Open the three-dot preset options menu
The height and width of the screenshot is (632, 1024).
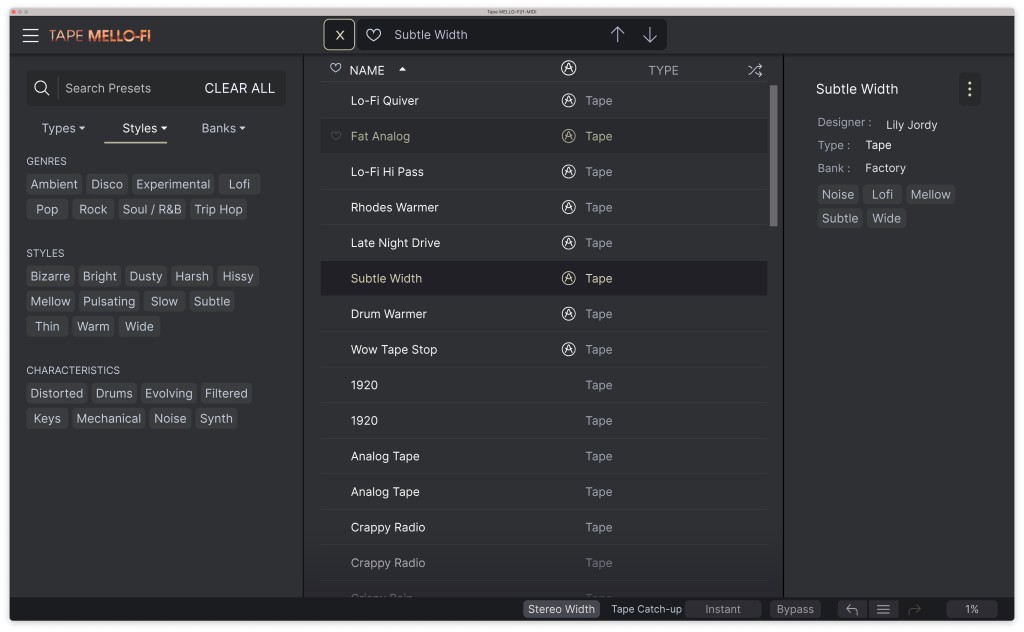click(969, 89)
